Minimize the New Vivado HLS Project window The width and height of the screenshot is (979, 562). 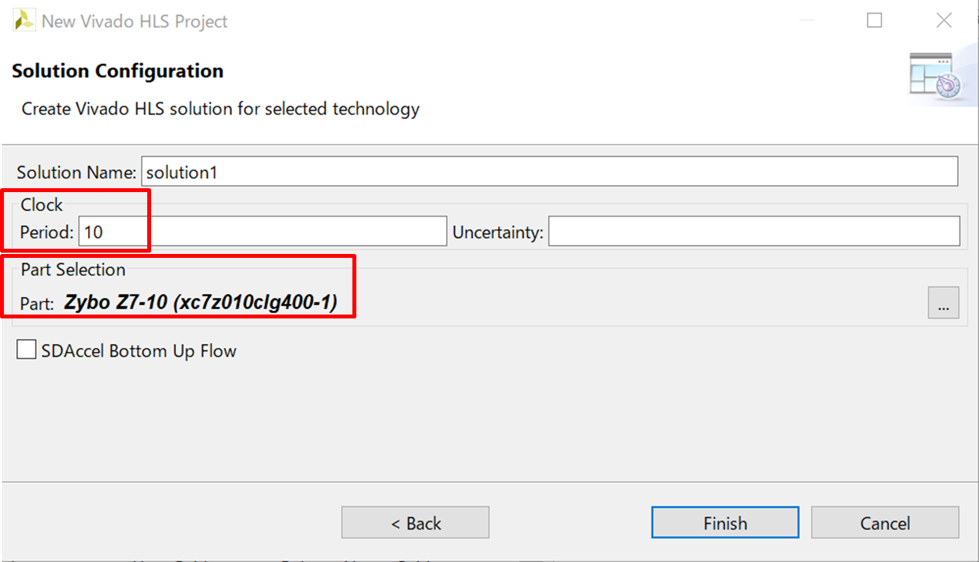coord(807,21)
